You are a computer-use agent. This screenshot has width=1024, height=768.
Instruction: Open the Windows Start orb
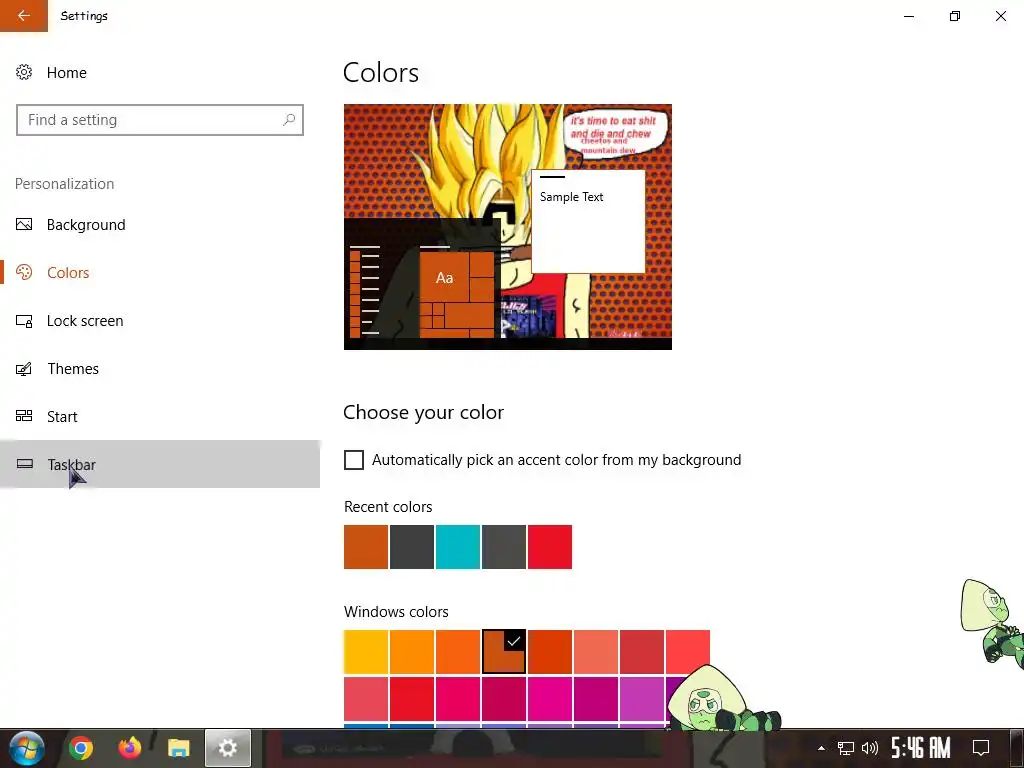(26, 748)
